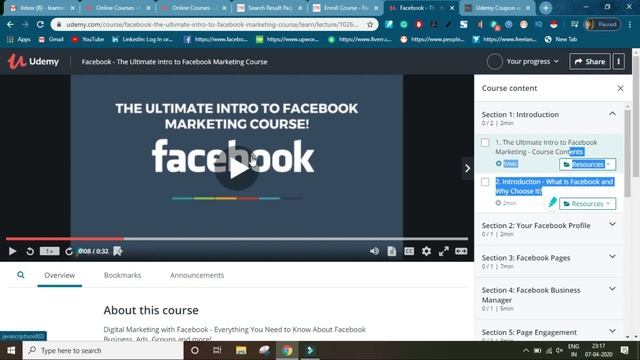Open File Explorer from taskbar

[241, 351]
